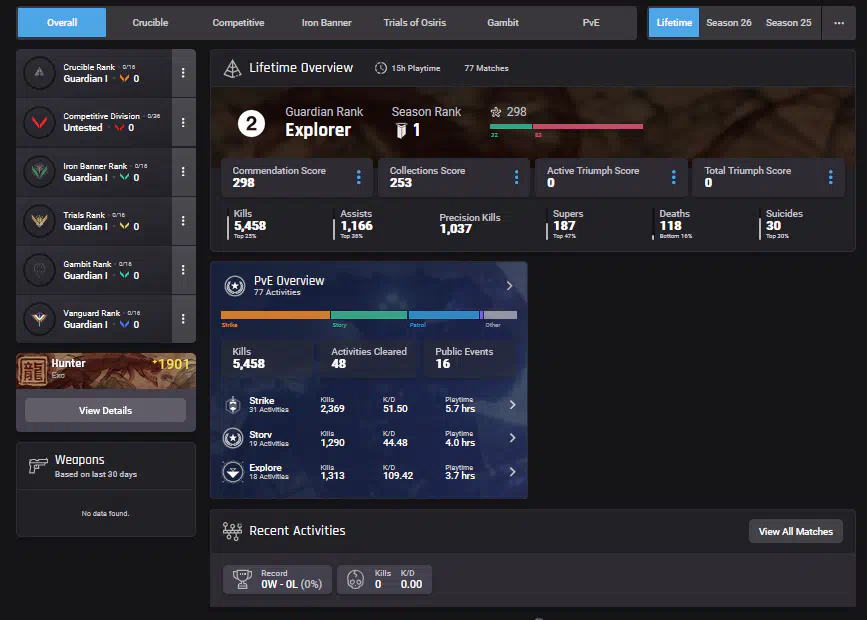Open the Crucible Rank options menu
The image size is (867, 620).
pyautogui.click(x=183, y=73)
